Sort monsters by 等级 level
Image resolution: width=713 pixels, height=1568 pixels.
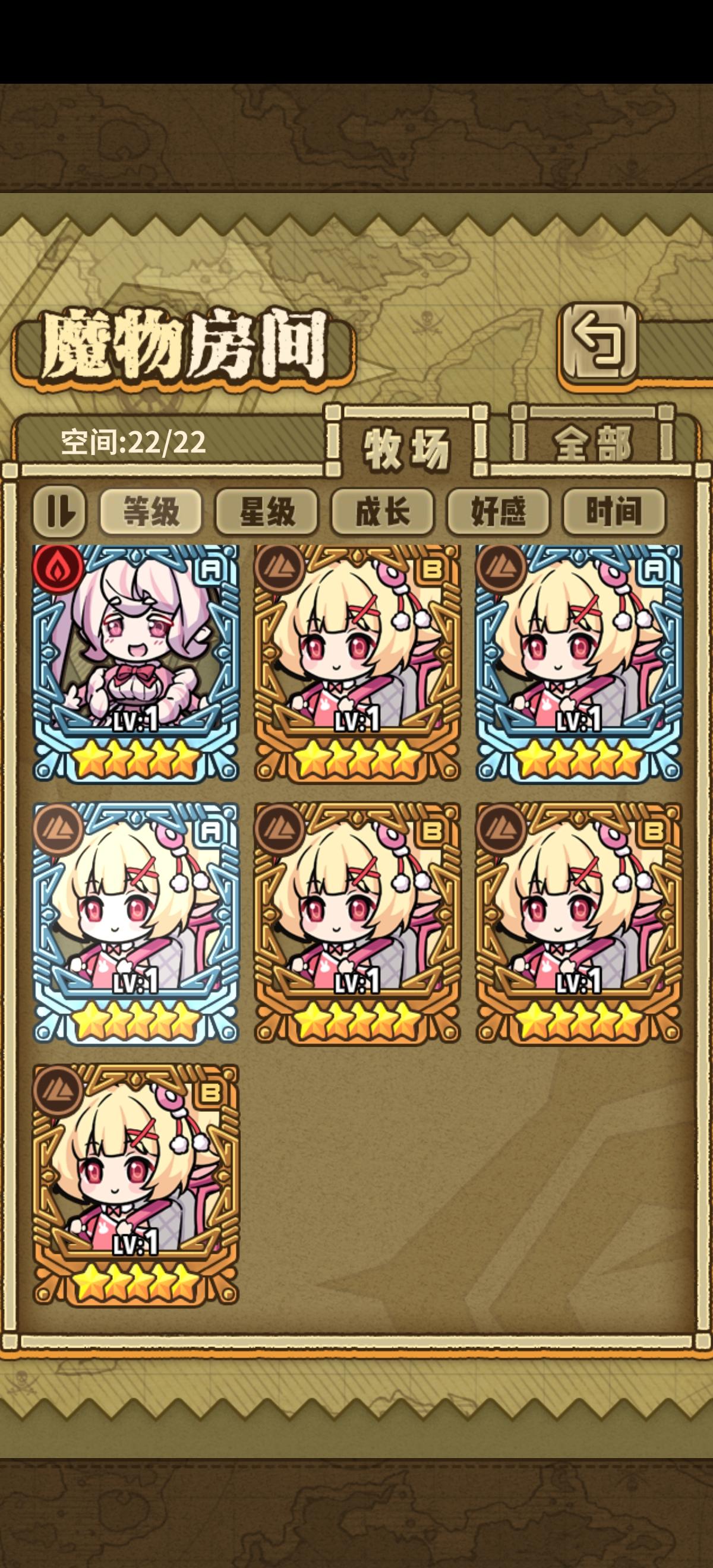[151, 511]
